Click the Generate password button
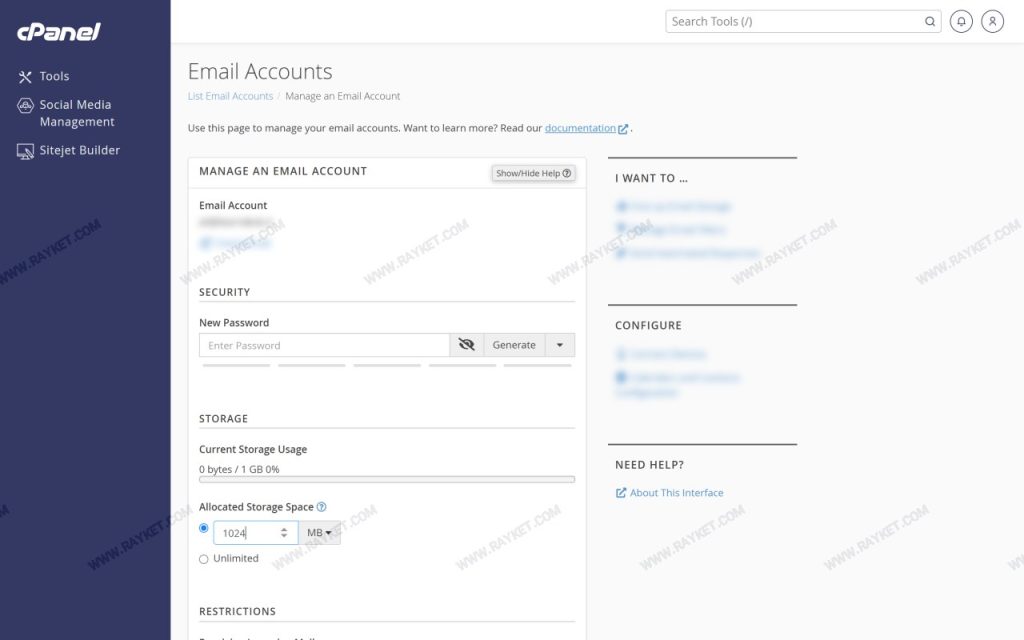Screen dimensions: 1024x640 [514, 345]
